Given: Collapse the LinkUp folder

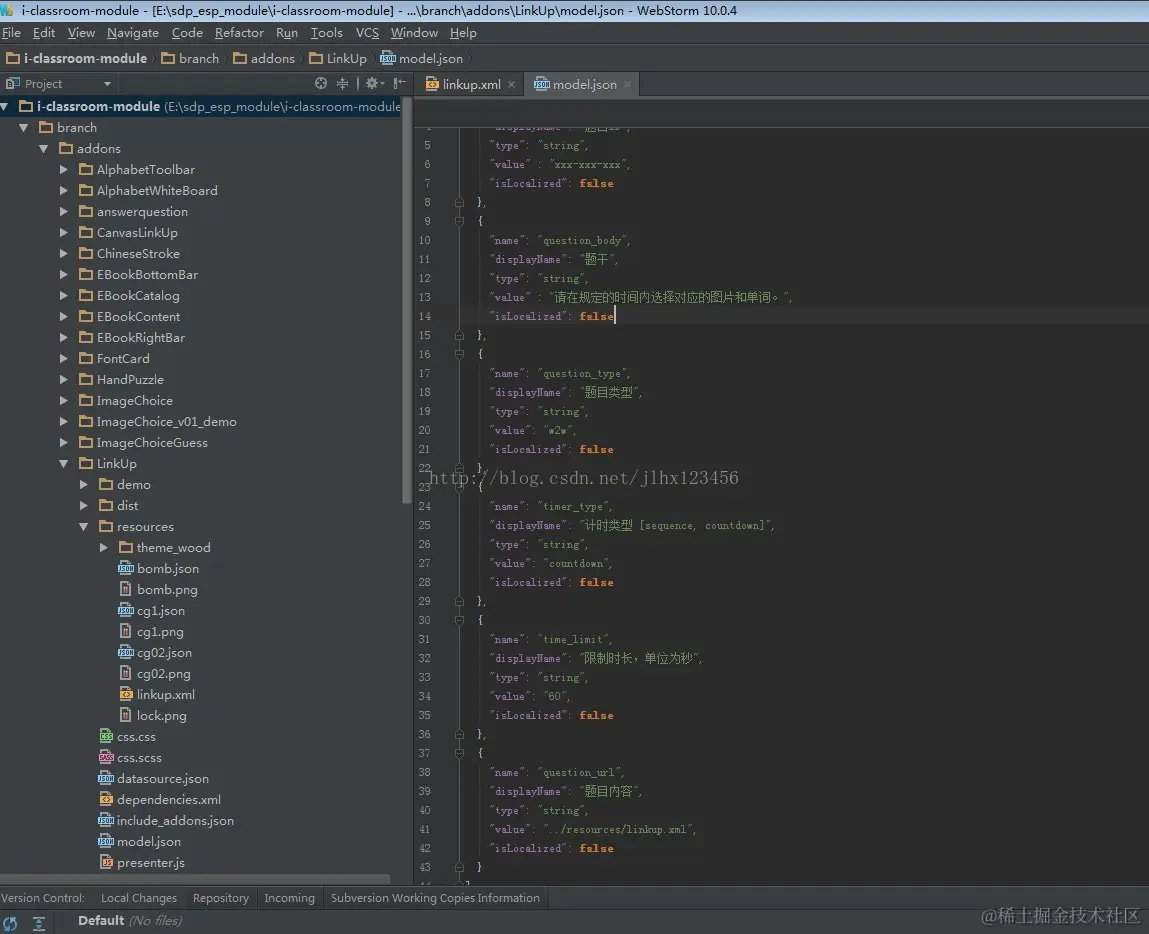Looking at the screenshot, I should (64, 464).
